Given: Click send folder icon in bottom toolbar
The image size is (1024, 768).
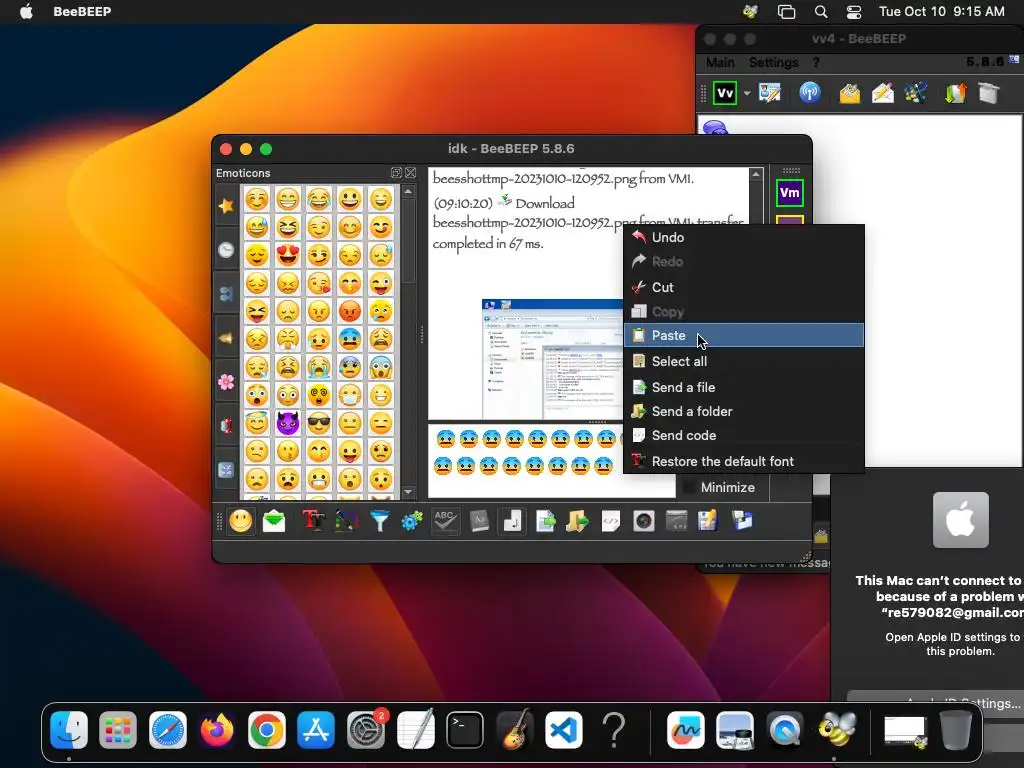Looking at the screenshot, I should pos(577,521).
